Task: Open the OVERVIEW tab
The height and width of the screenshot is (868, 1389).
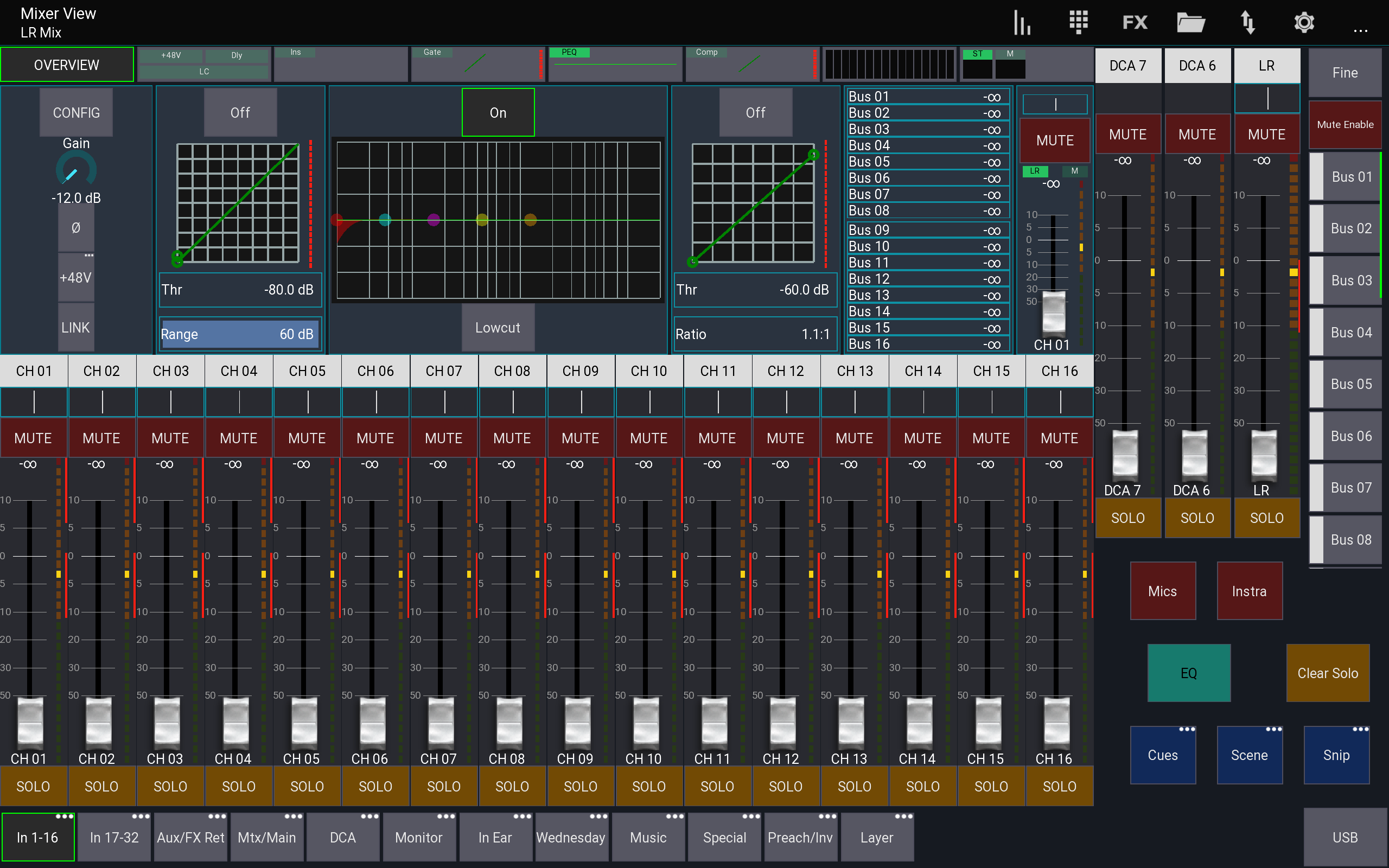Action: point(67,65)
